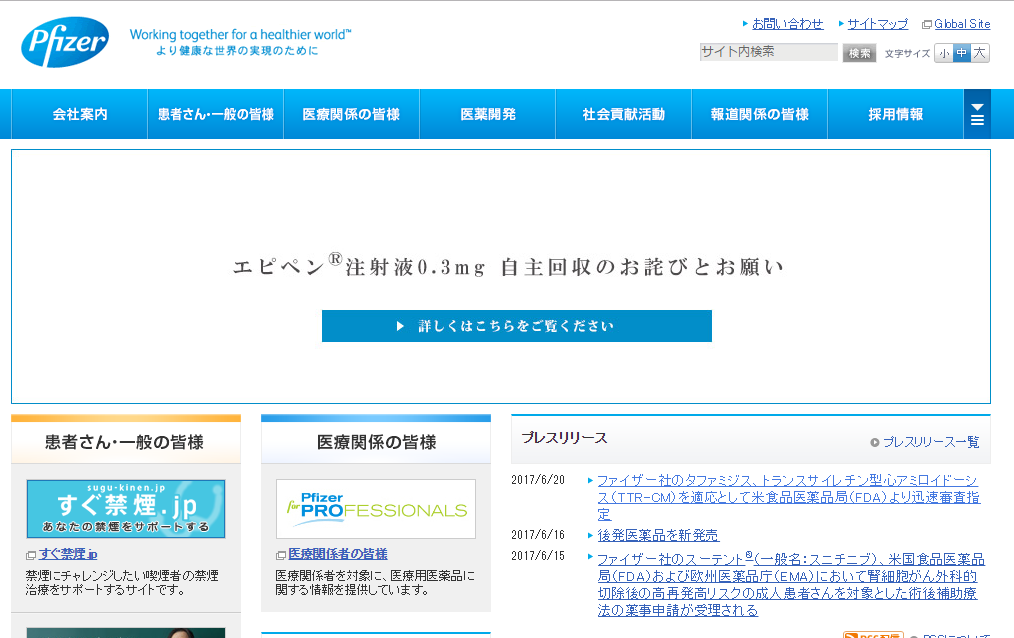Set font size to 中
The width and height of the screenshot is (1014, 638).
[x=962, y=53]
